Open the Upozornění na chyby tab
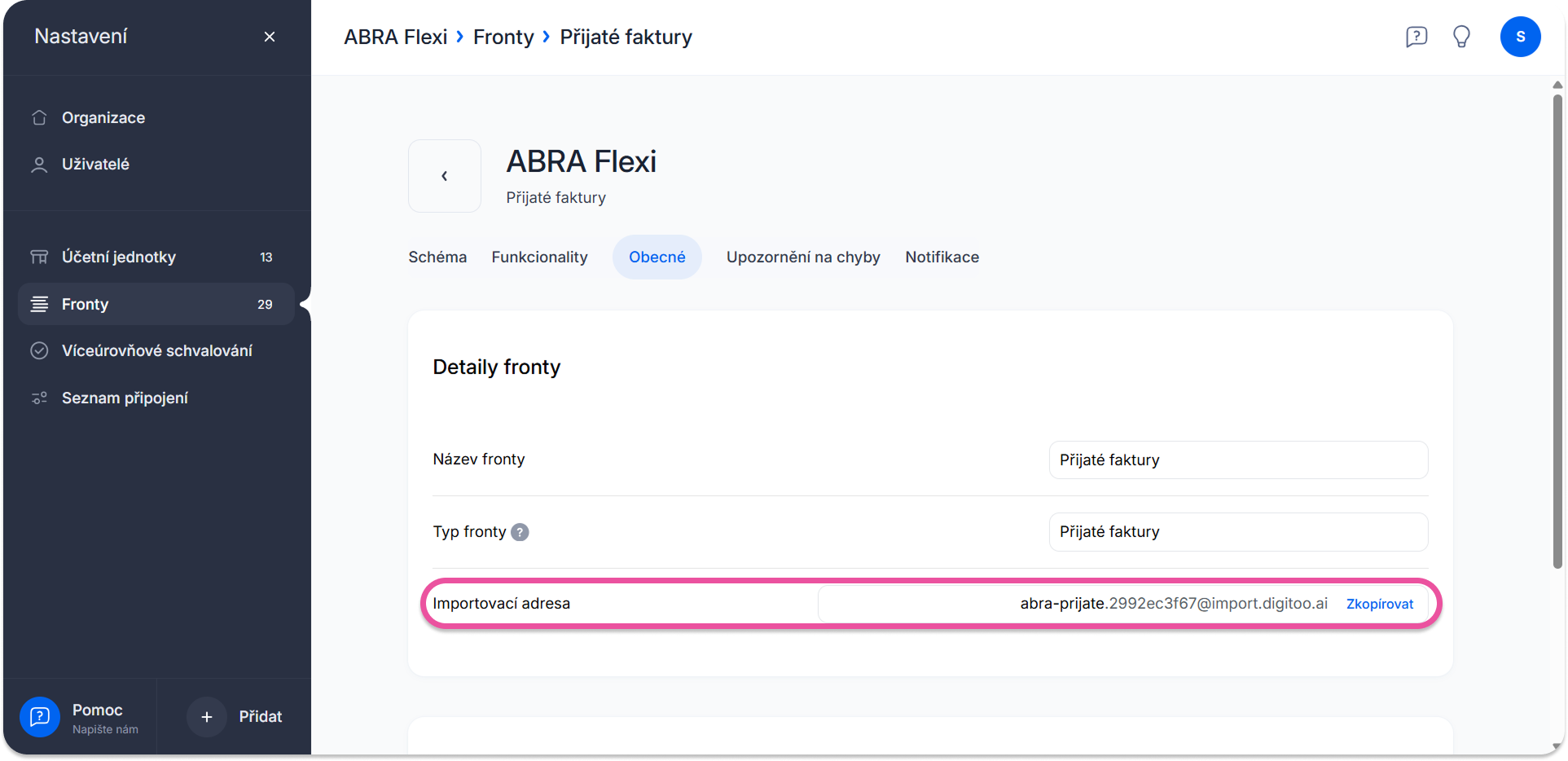The image size is (1568, 761). pyautogui.click(x=803, y=257)
